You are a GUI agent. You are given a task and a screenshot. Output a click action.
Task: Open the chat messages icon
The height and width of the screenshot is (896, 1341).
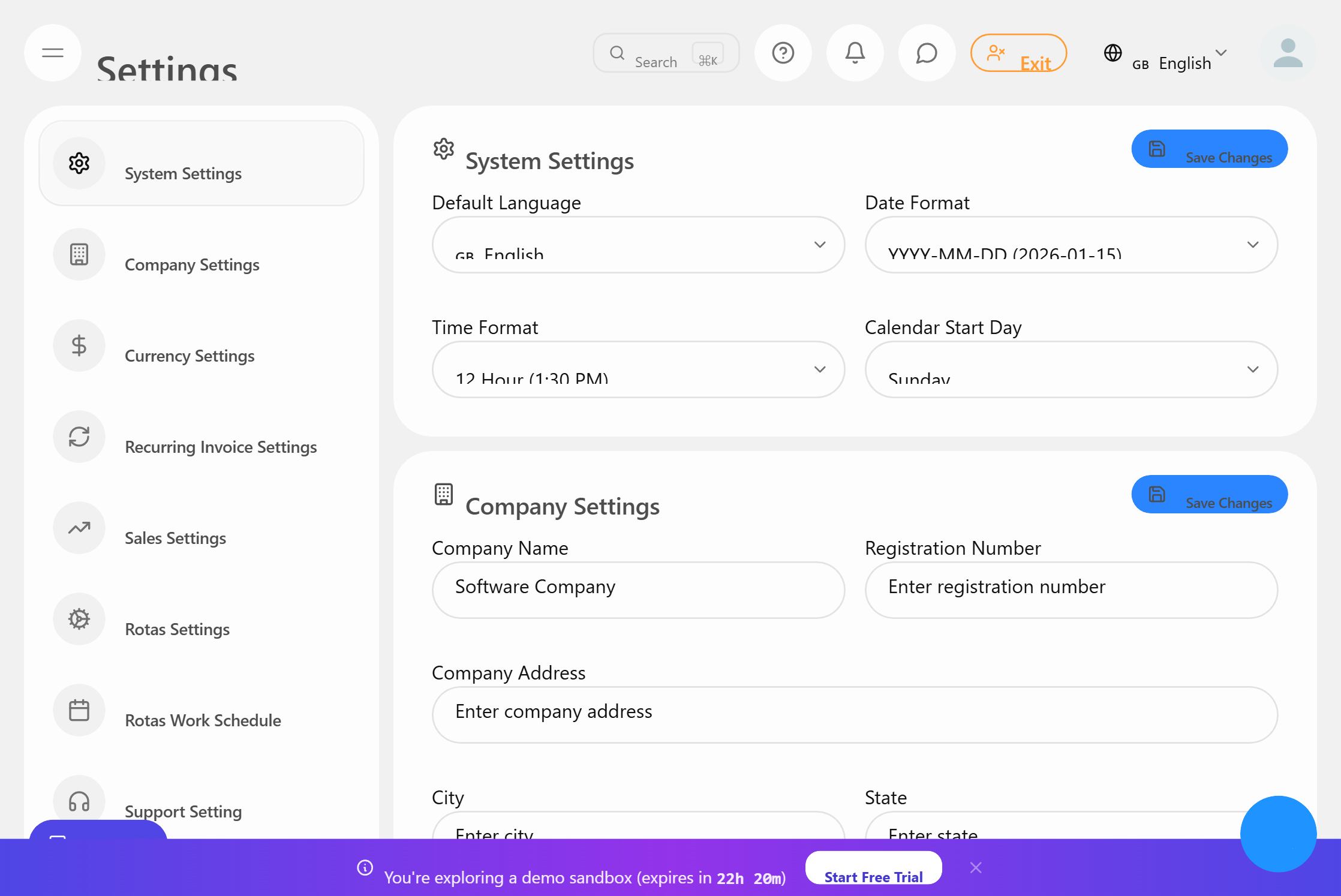(x=927, y=53)
